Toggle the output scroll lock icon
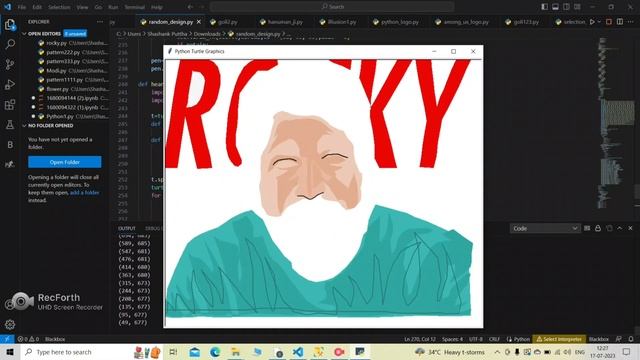The height and width of the screenshot is (360, 640). click(598, 228)
